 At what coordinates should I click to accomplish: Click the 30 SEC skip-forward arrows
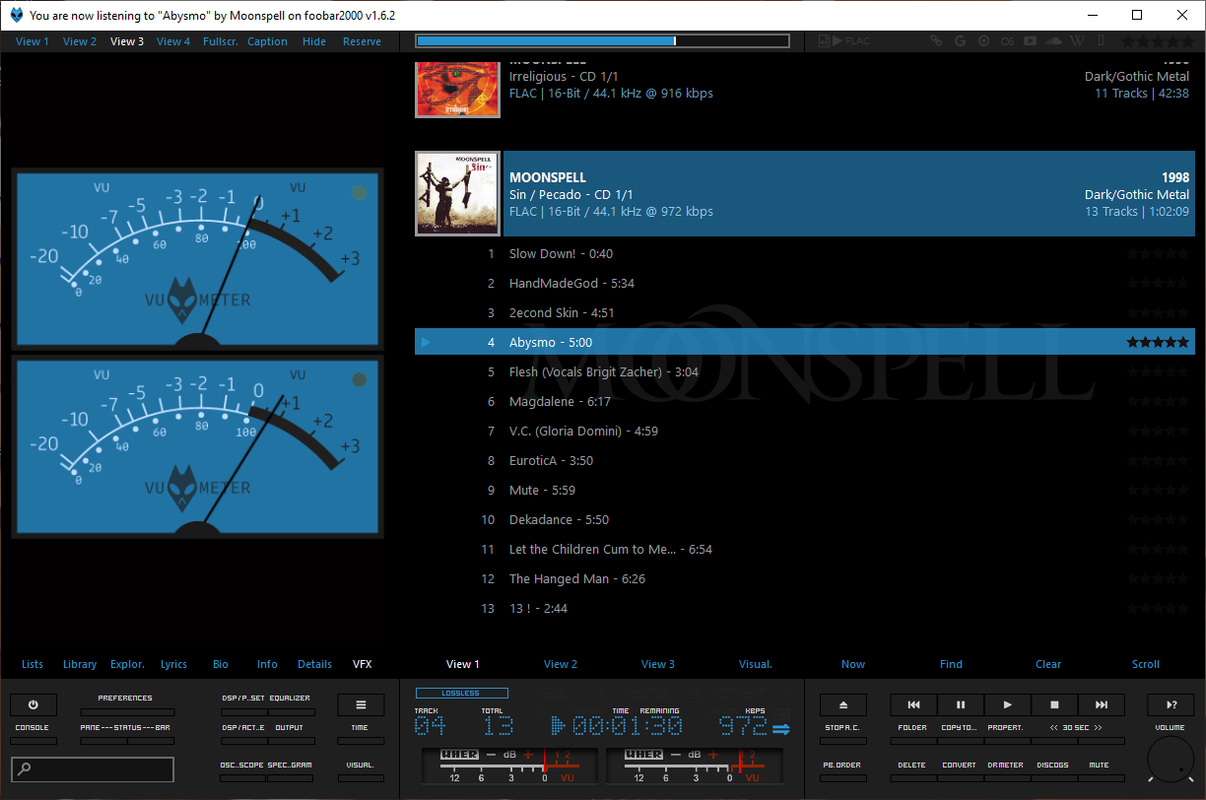point(1099,728)
